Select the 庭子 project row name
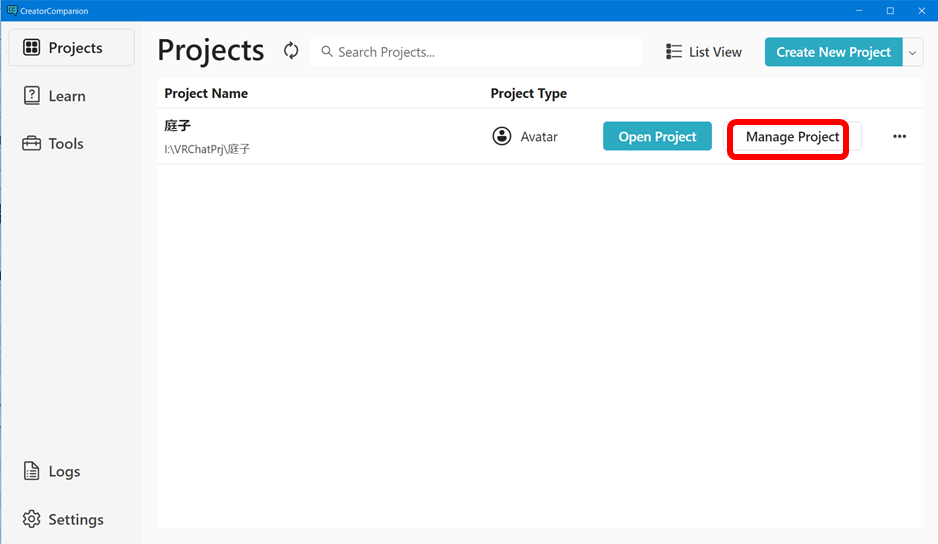This screenshot has width=938, height=544. click(178, 126)
